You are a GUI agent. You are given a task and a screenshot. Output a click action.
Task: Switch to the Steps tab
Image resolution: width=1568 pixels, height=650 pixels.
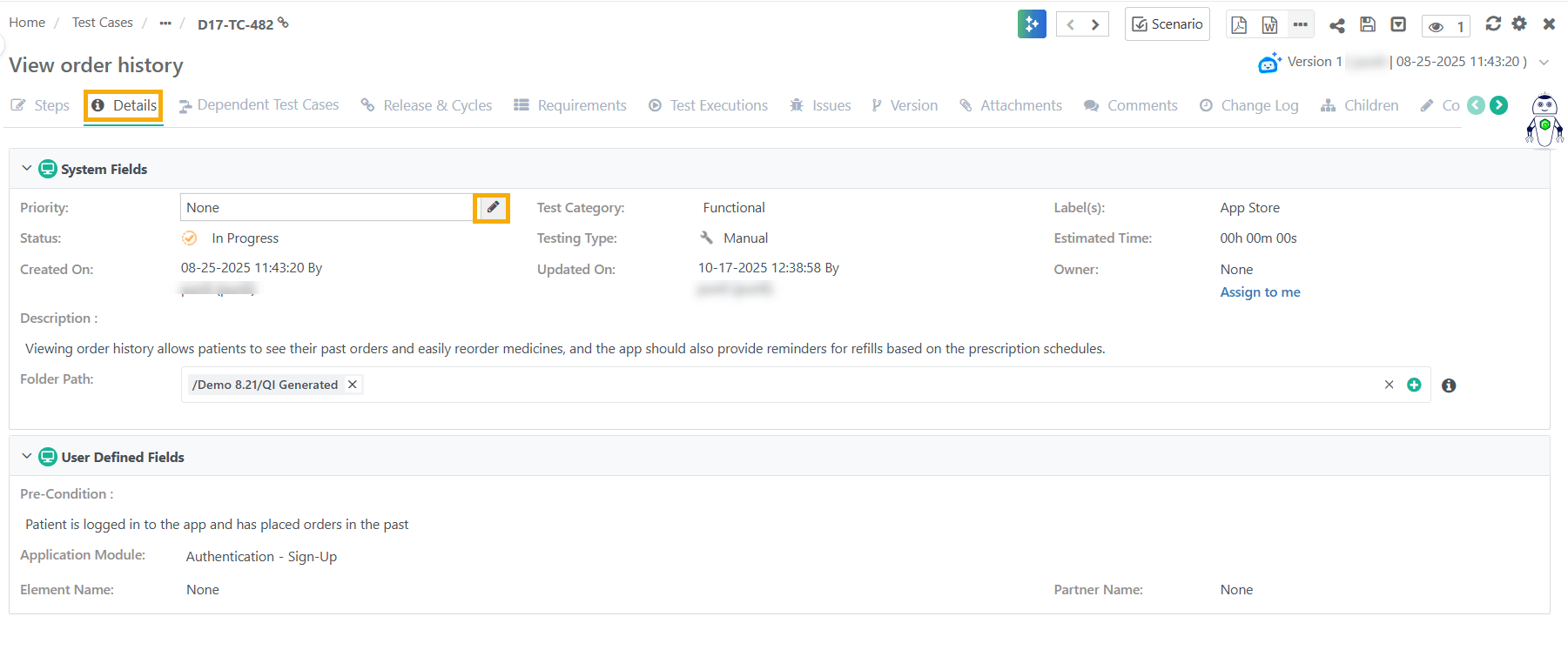tap(41, 105)
